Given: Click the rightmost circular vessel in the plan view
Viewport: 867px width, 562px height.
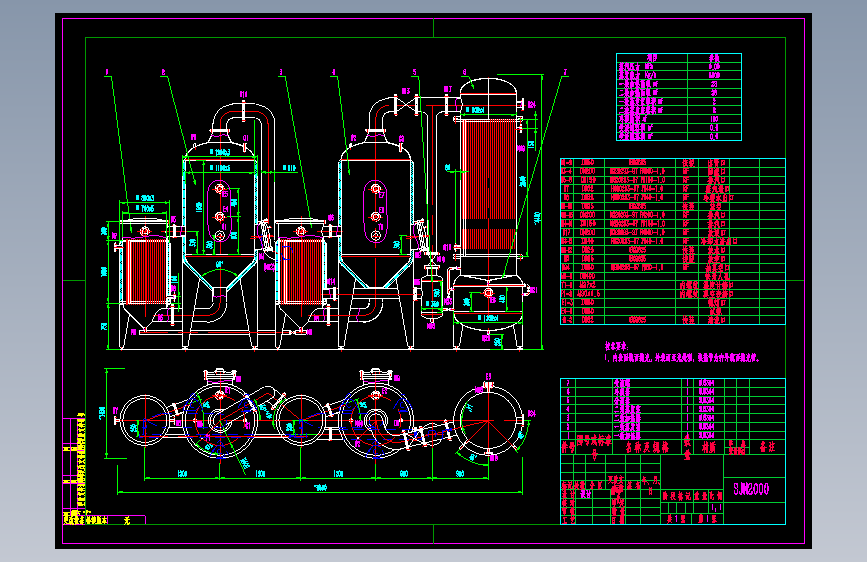Looking at the screenshot, I should pos(488,420).
